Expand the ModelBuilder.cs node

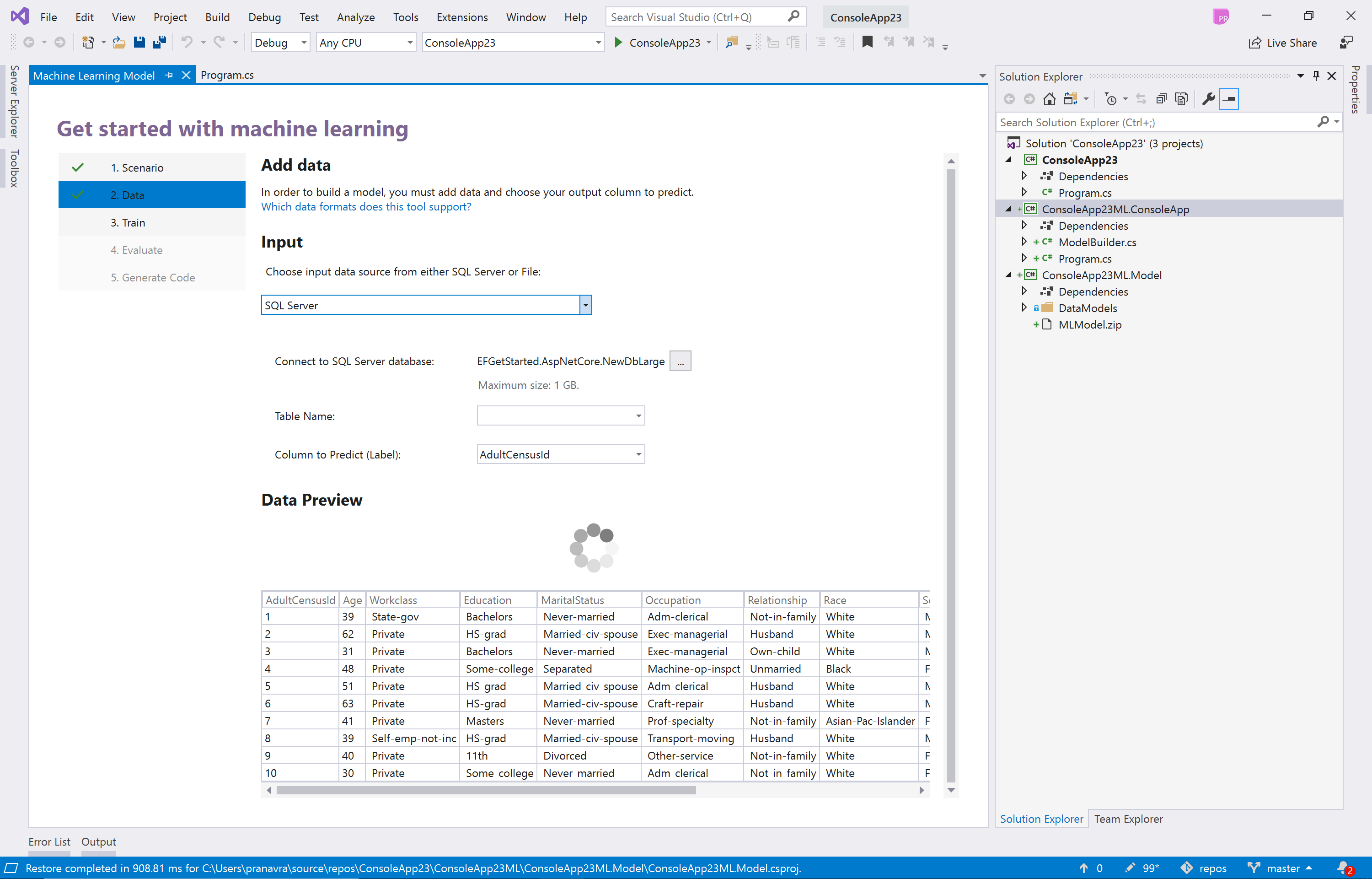pos(1024,242)
